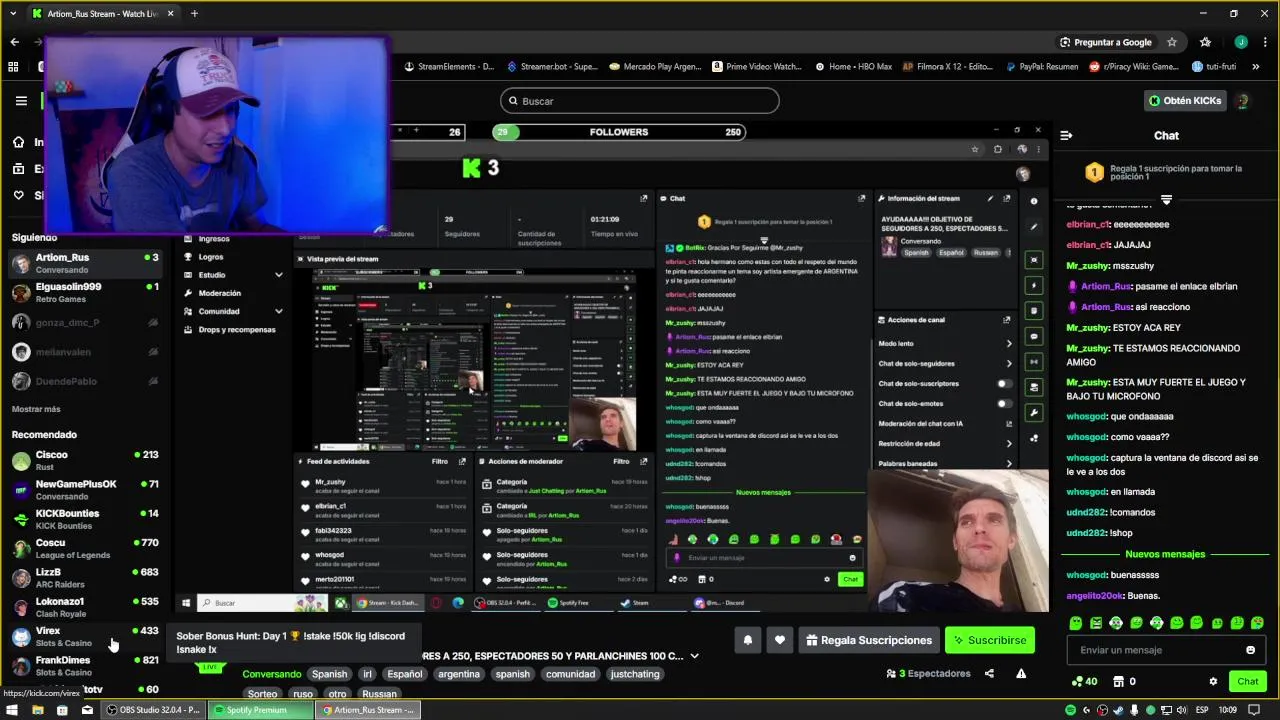Open the Sorteo tag
The width and height of the screenshot is (1280, 720).
[x=262, y=693]
